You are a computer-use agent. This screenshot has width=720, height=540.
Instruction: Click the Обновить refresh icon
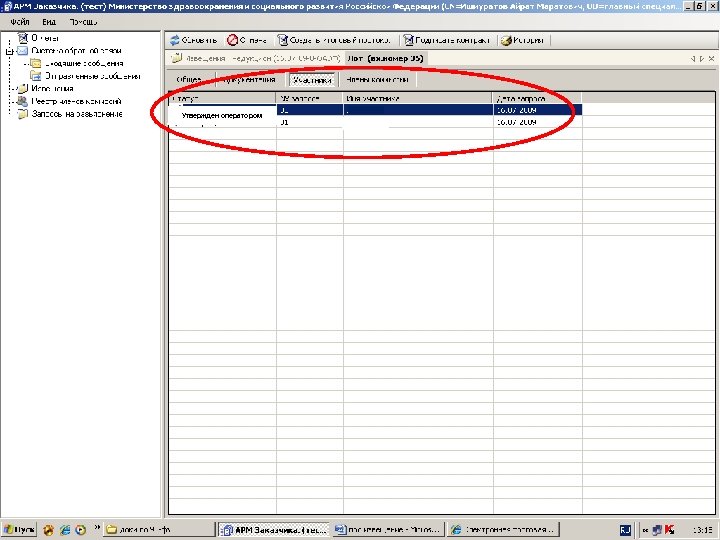(x=174, y=40)
